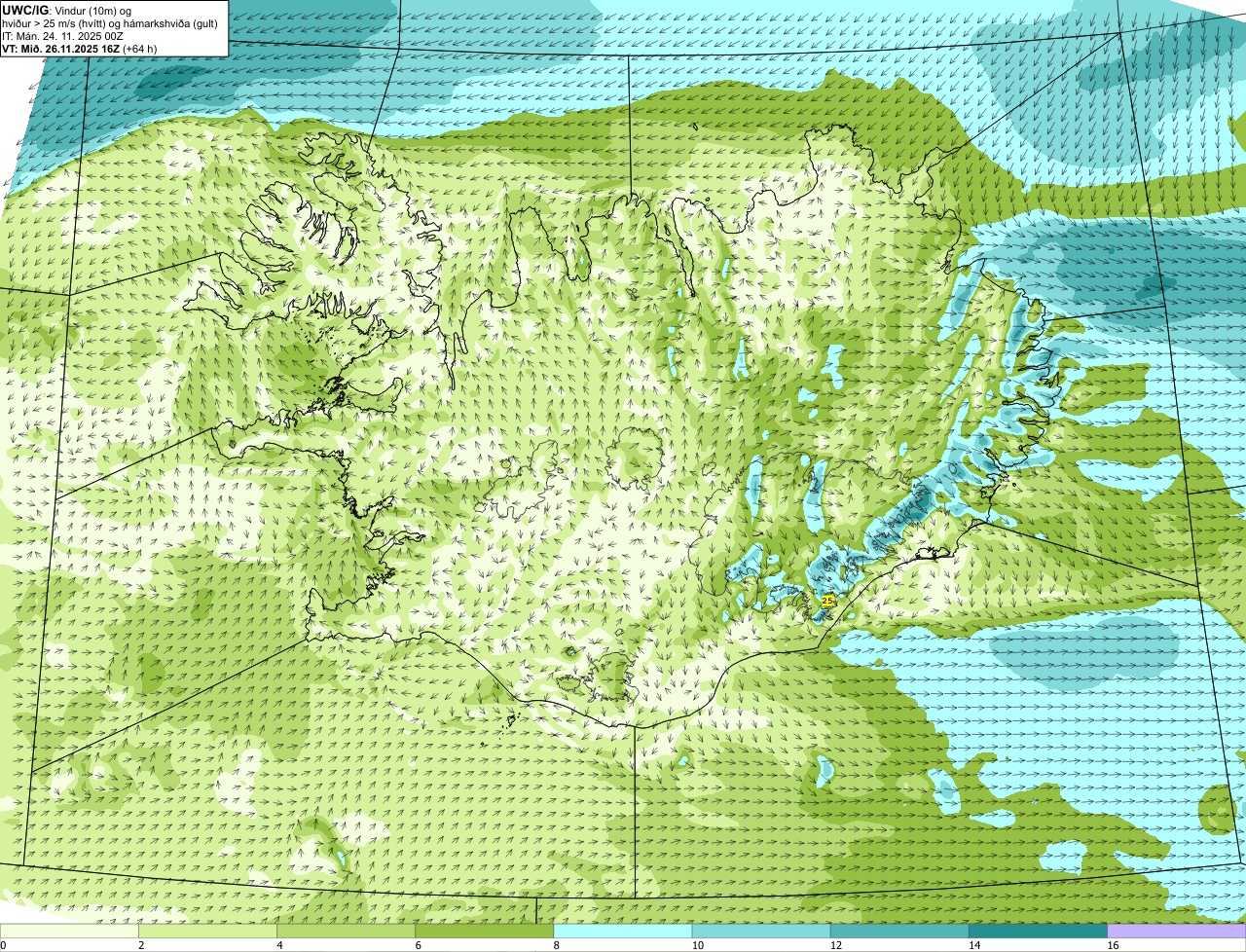This screenshot has height=952, width=1246.
Task: Click the legend scale label '14'
Action: tap(973, 945)
